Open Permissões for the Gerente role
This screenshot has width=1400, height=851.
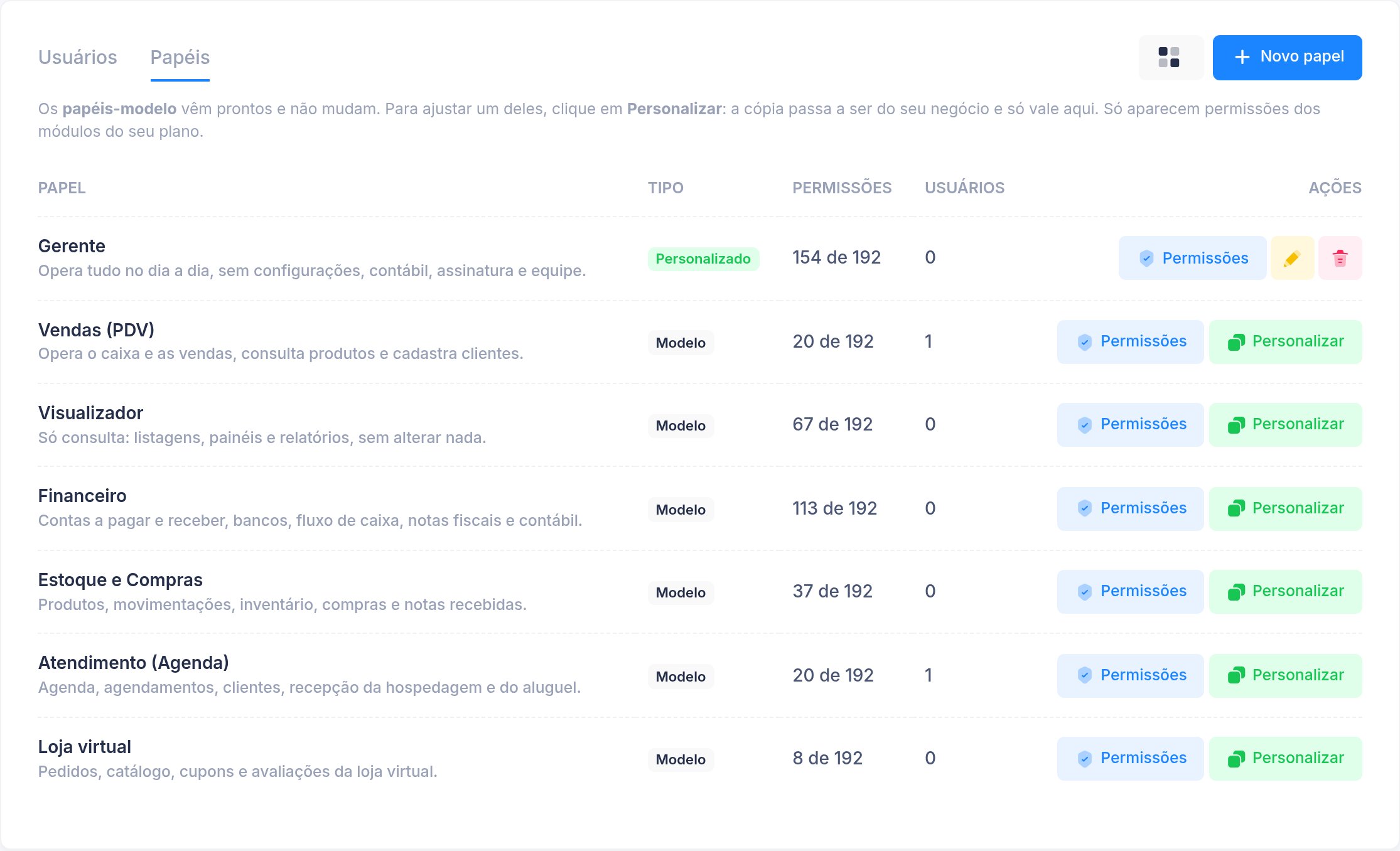coord(1192,258)
